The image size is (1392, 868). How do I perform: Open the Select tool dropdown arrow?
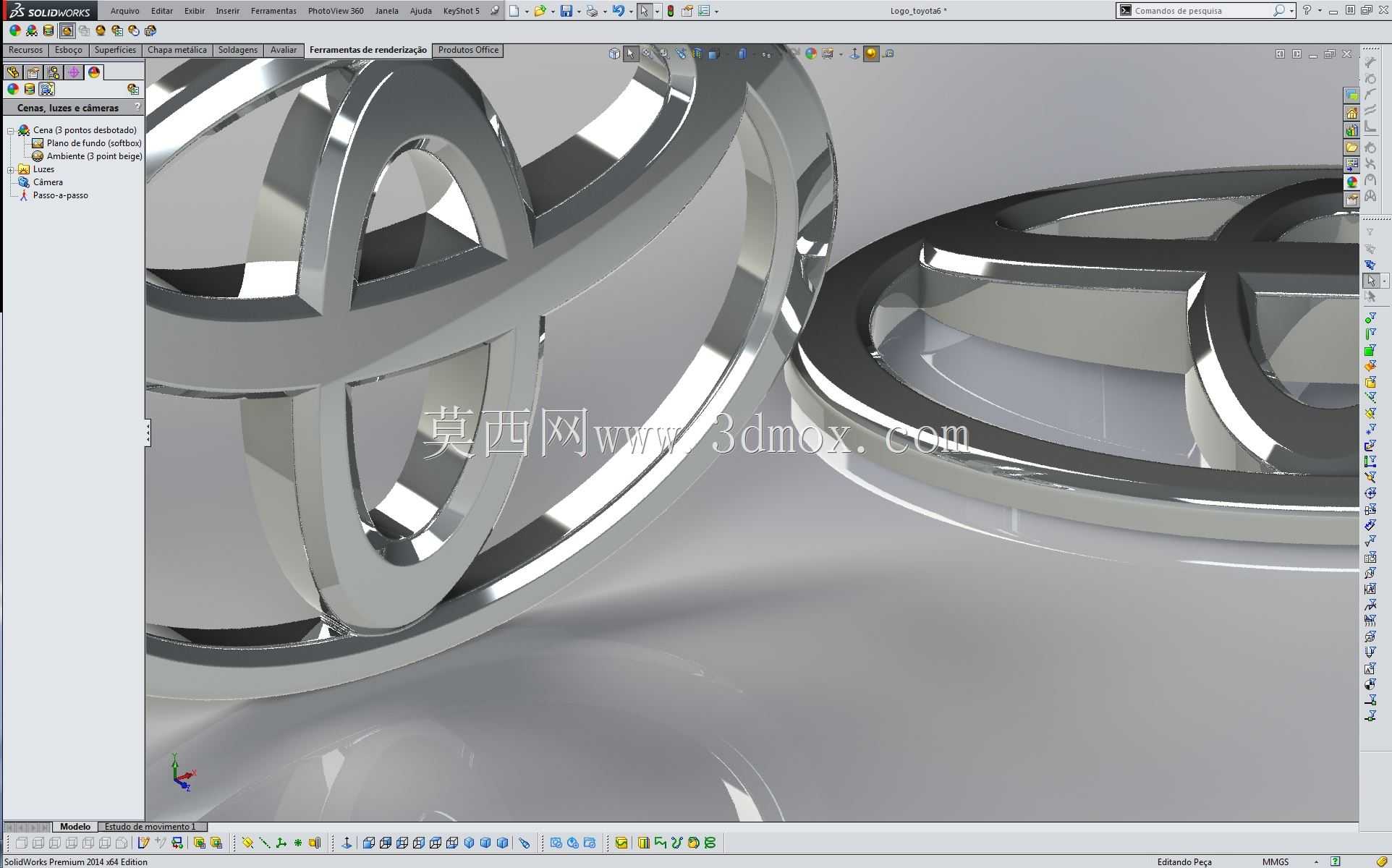coord(657,12)
